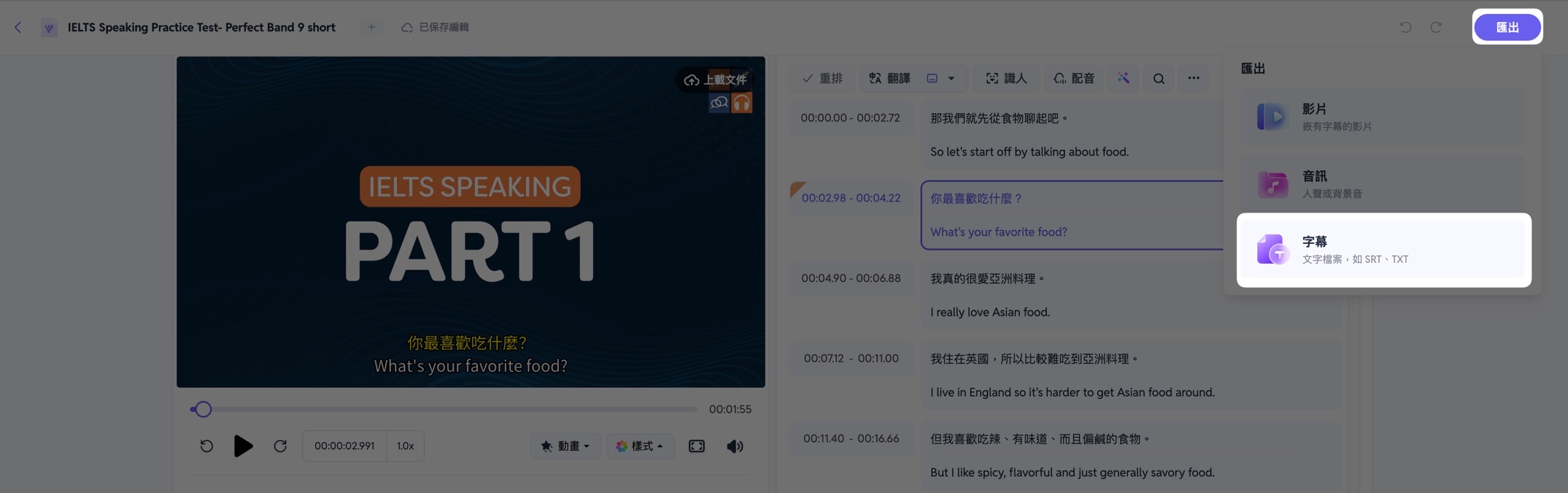Add new tab with plus icon

[x=371, y=27]
